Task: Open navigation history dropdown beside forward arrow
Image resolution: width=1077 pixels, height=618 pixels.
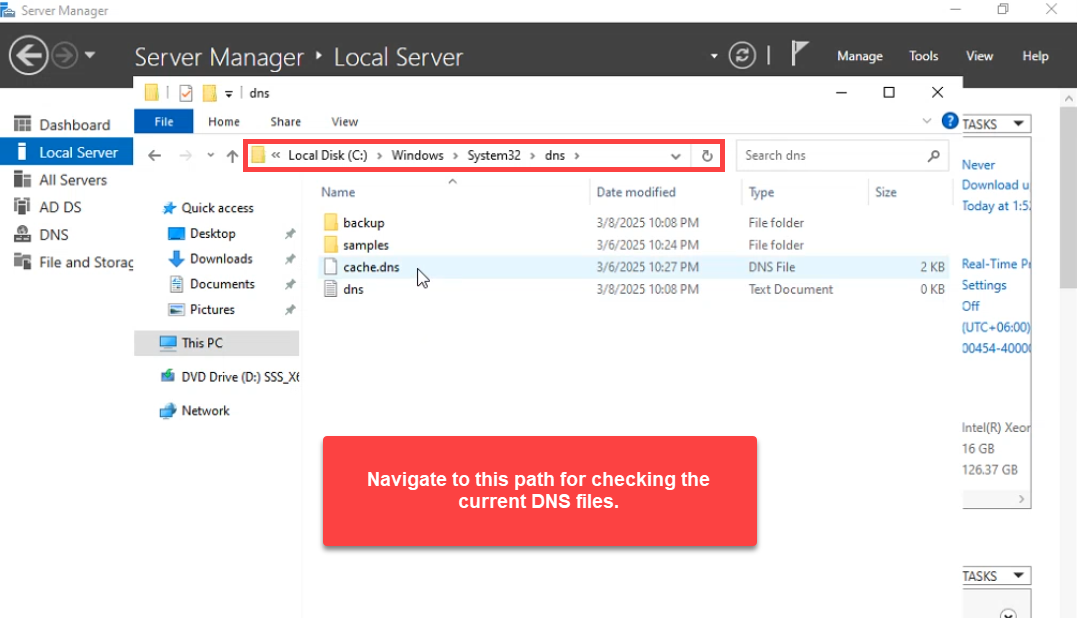Action: (90, 55)
